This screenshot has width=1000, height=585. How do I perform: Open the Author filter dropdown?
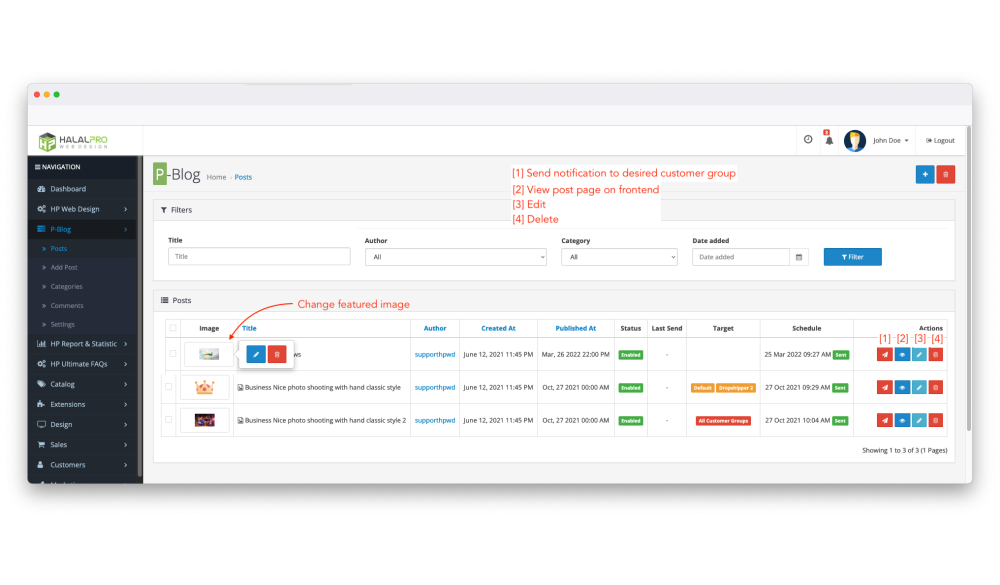tap(455, 257)
